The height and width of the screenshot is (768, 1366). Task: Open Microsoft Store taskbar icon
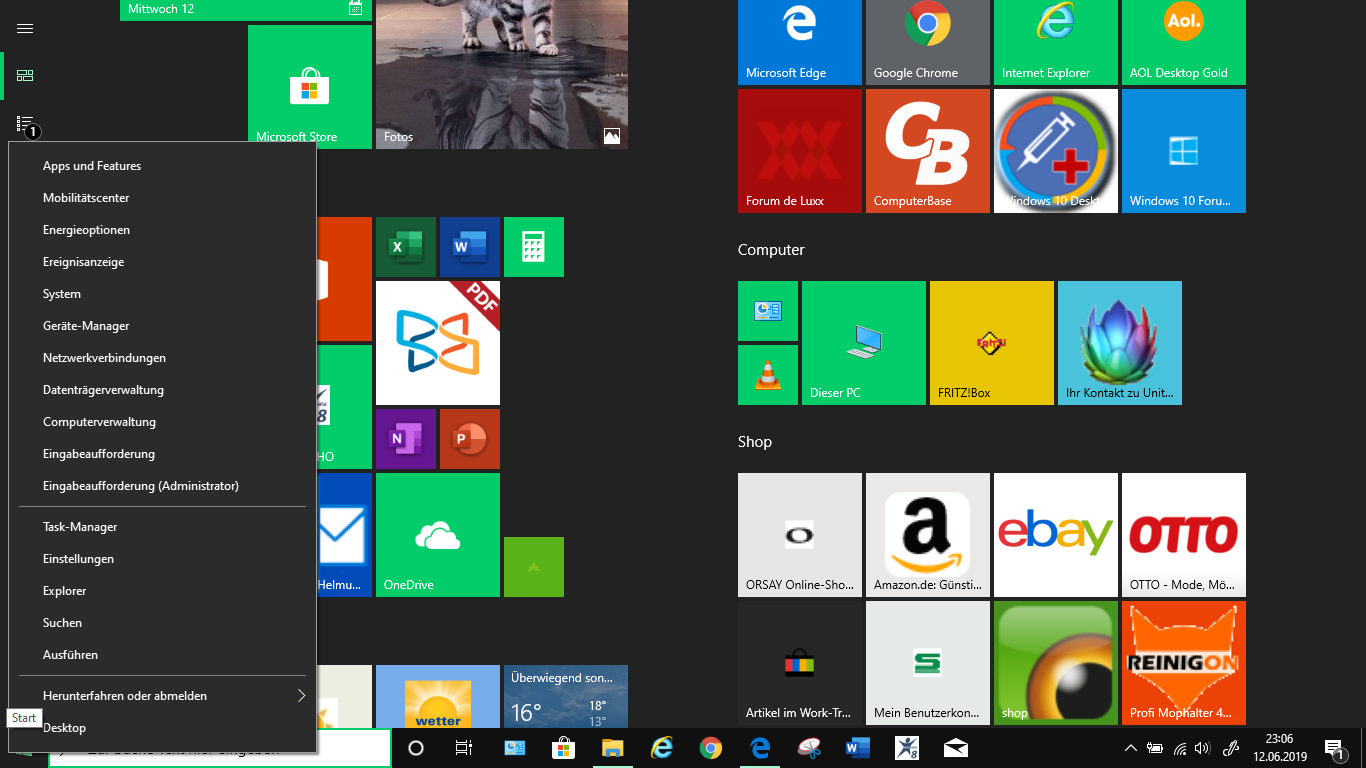coord(563,748)
